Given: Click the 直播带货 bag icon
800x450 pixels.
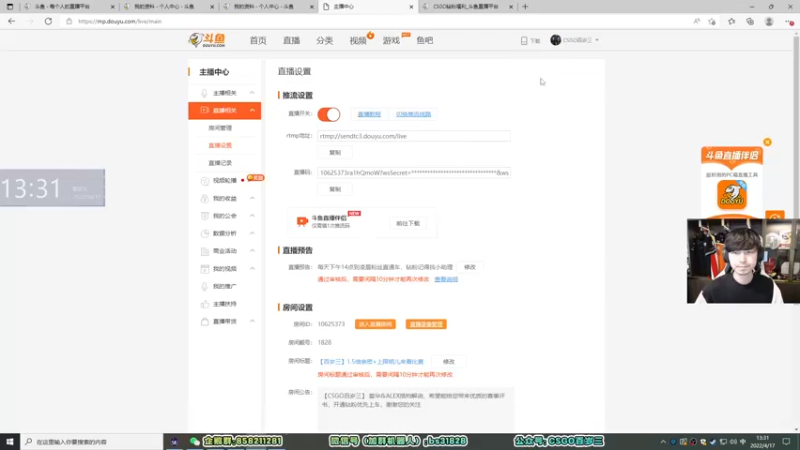Looking at the screenshot, I should pos(205,321).
